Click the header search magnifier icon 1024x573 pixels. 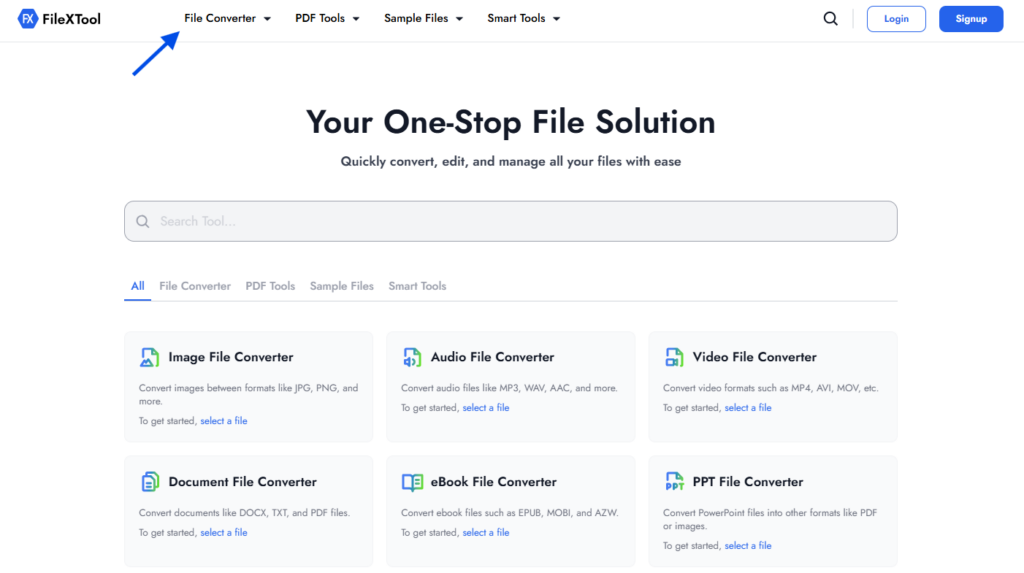click(x=830, y=19)
